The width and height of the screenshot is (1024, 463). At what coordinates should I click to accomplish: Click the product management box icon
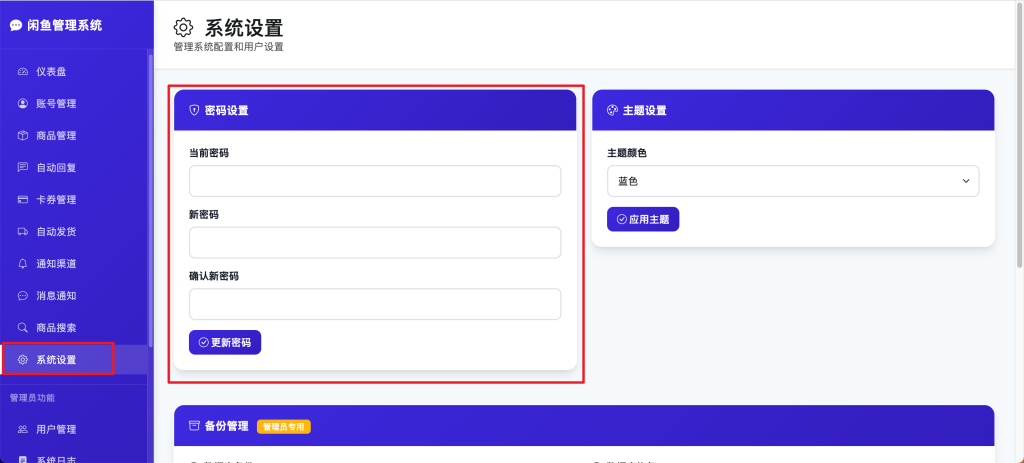tap(23, 136)
